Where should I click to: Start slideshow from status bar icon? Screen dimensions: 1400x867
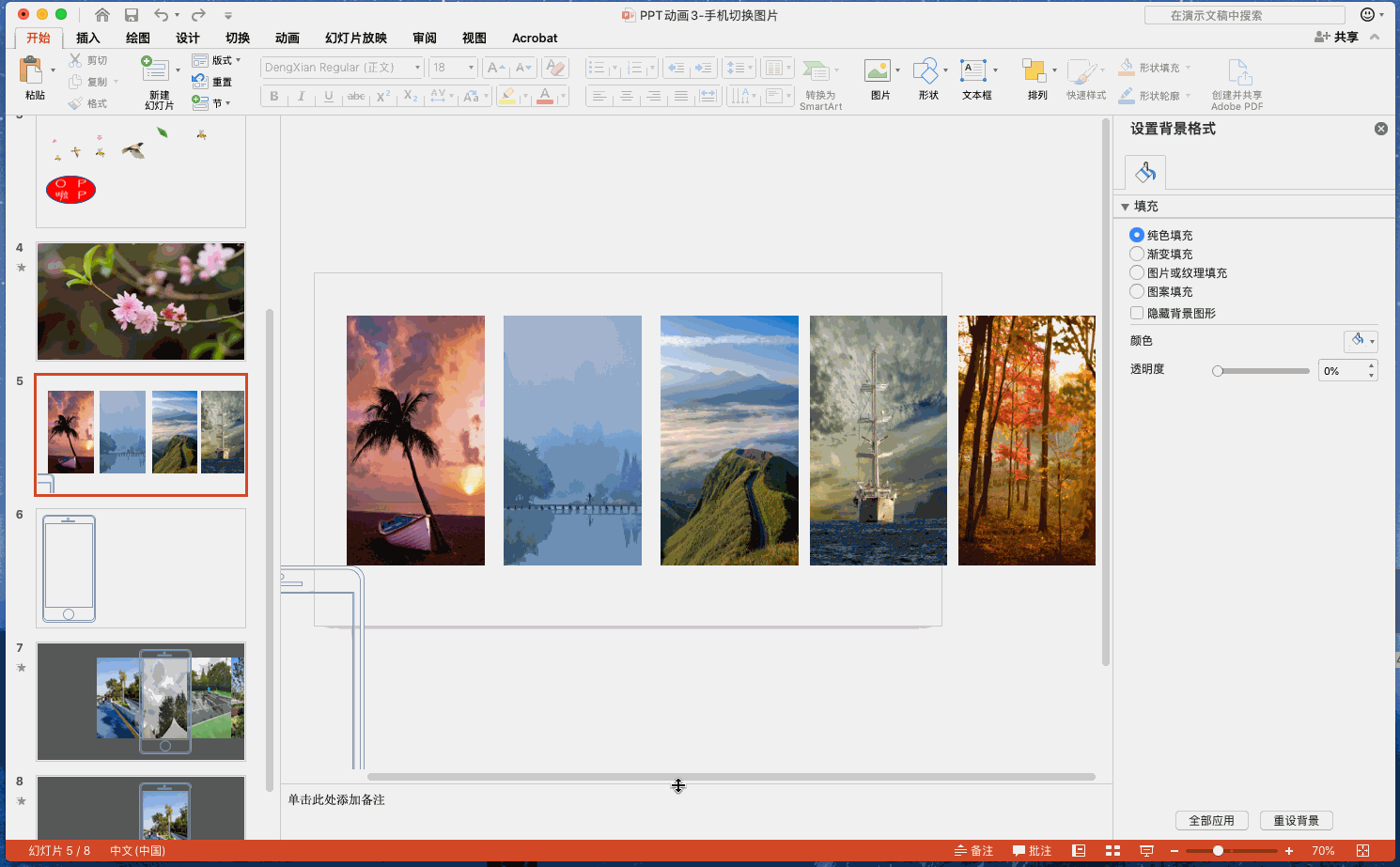click(1146, 851)
